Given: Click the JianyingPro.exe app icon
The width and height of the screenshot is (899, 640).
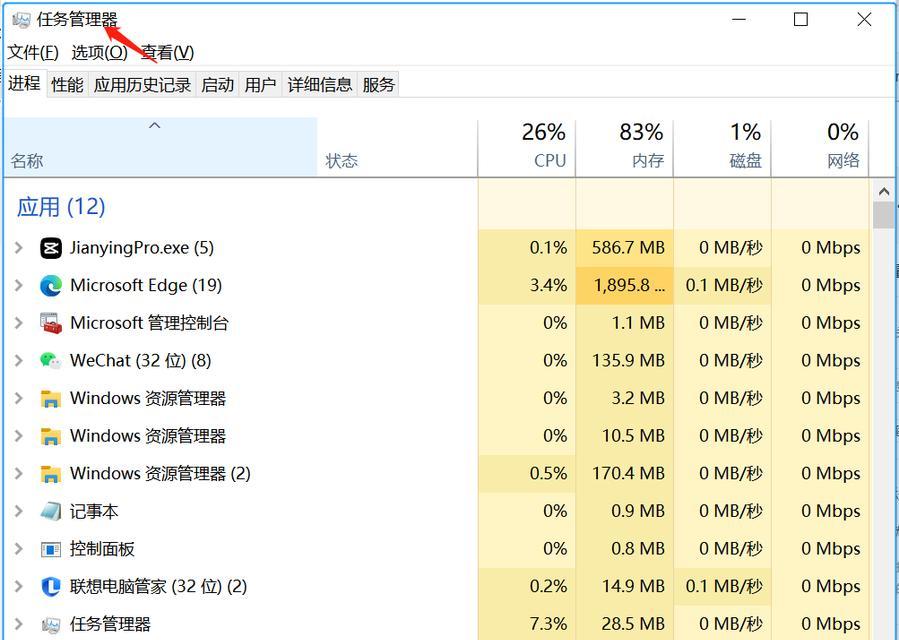Looking at the screenshot, I should (50, 248).
